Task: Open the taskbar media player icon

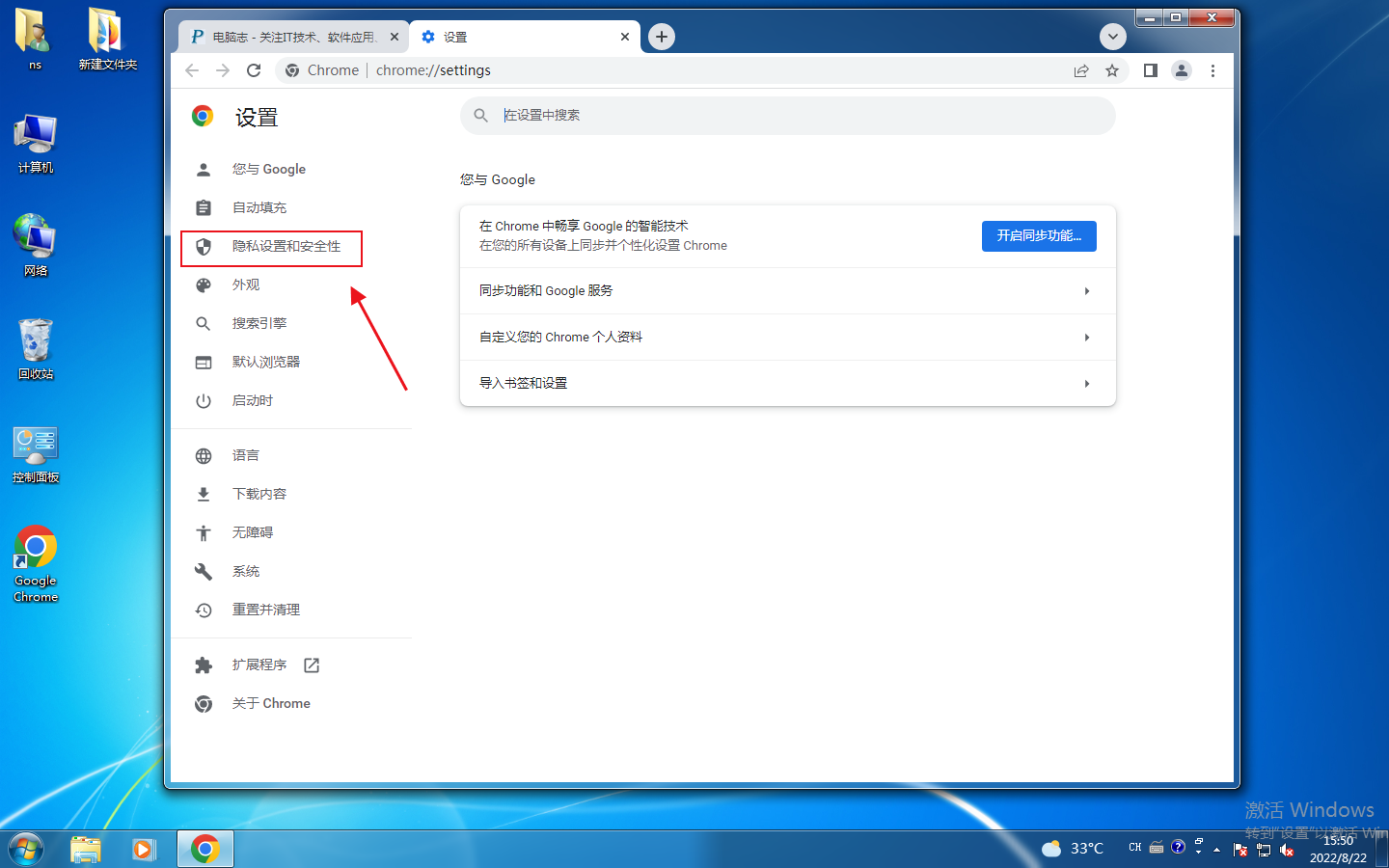Action: 144,849
